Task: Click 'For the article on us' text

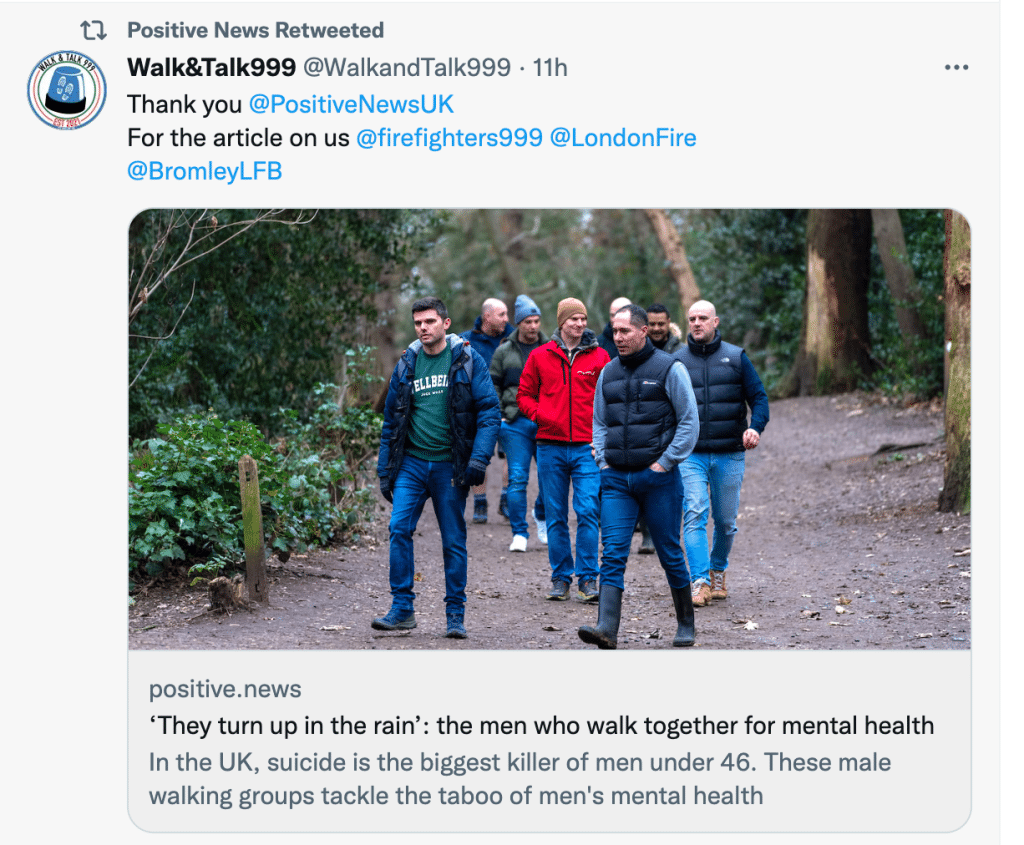Action: [238, 138]
